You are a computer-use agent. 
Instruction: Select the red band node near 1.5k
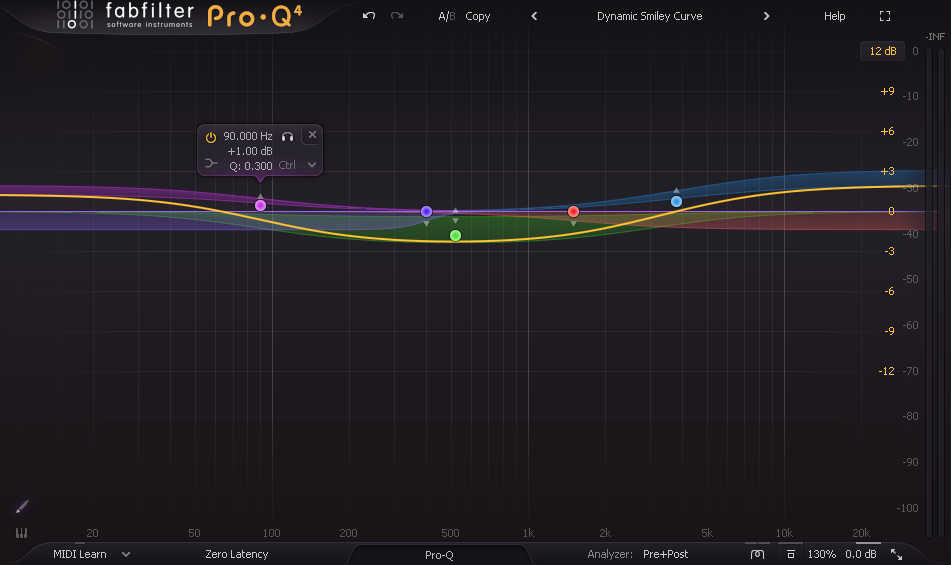[573, 212]
